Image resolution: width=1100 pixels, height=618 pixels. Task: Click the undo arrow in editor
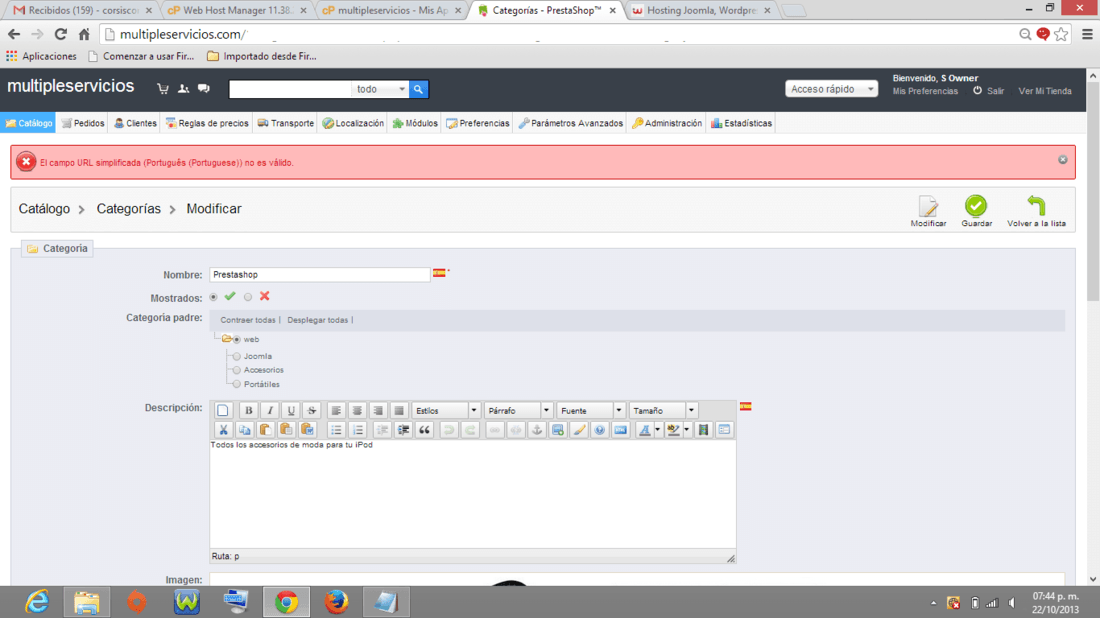[x=449, y=430]
